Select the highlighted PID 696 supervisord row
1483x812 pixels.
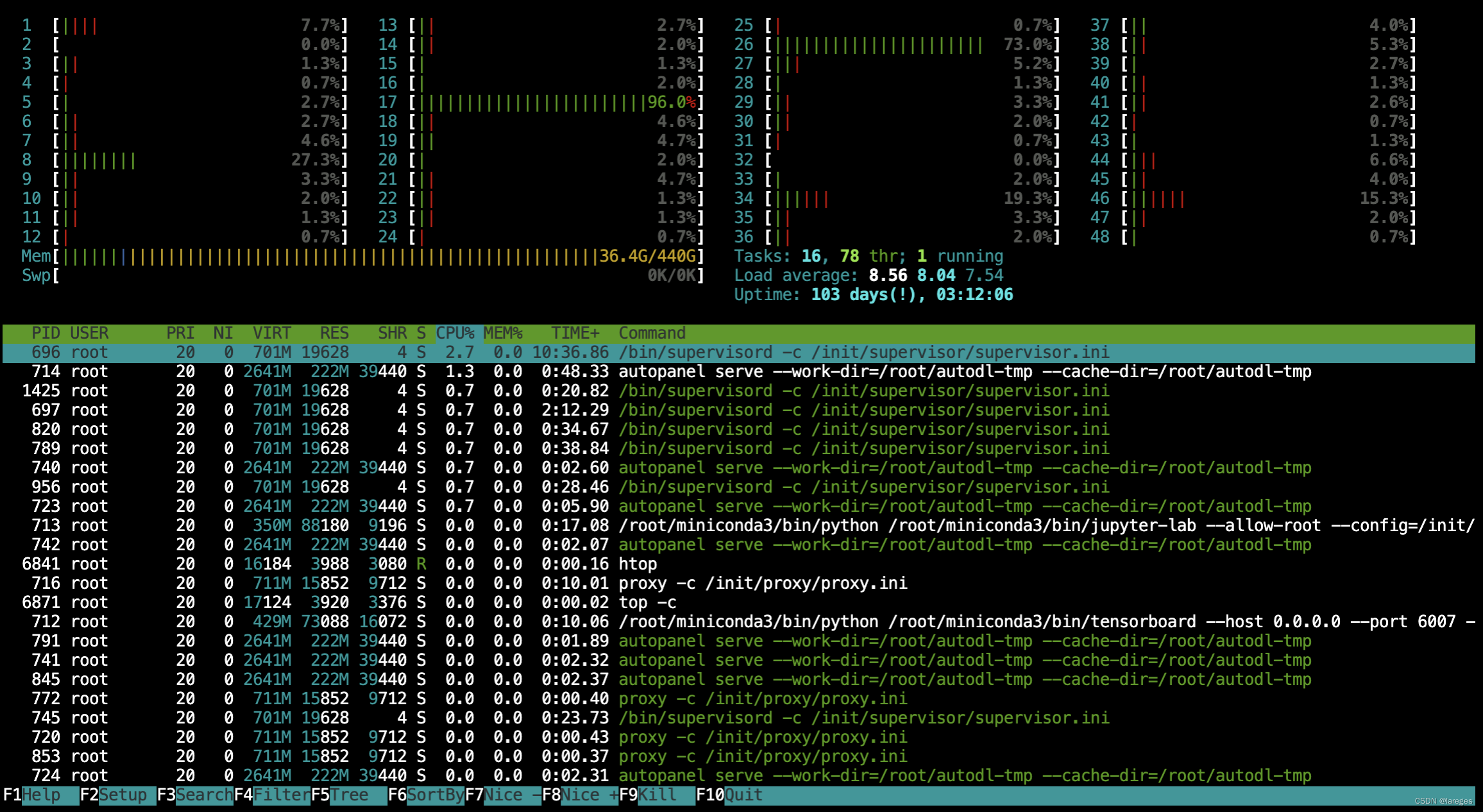coord(739,353)
